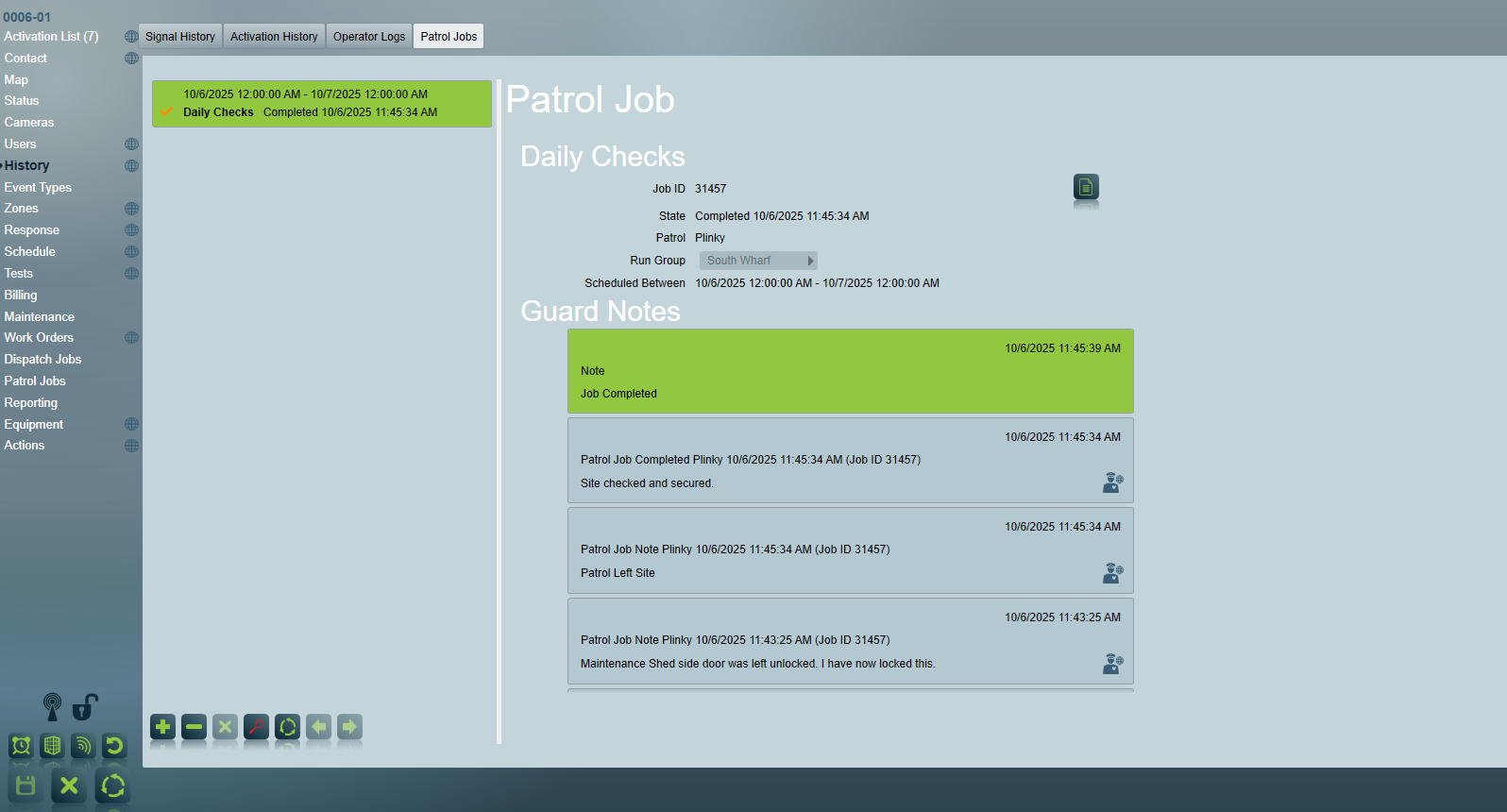Viewport: 1507px width, 812px height.
Task: Click the minus remove button in toolbar
Action: [194, 727]
